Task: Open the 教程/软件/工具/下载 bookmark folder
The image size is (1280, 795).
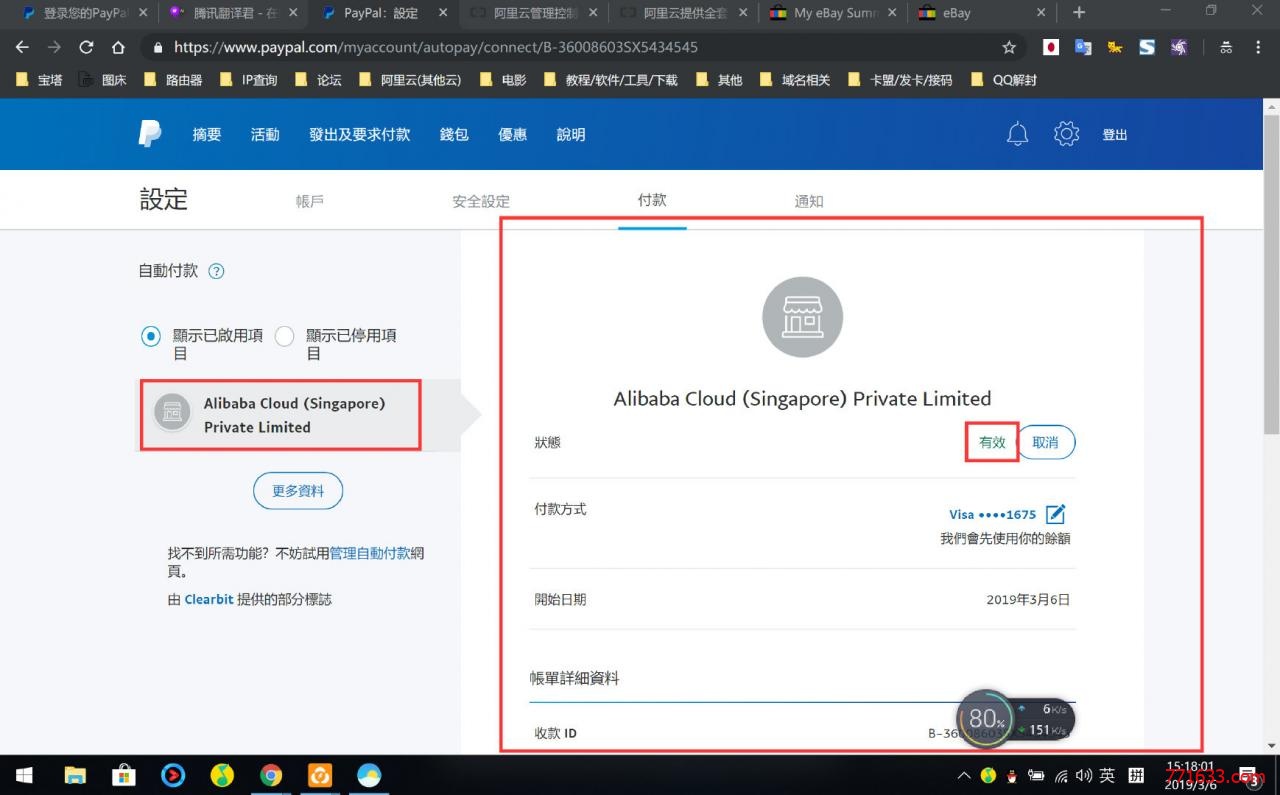Action: (x=611, y=80)
